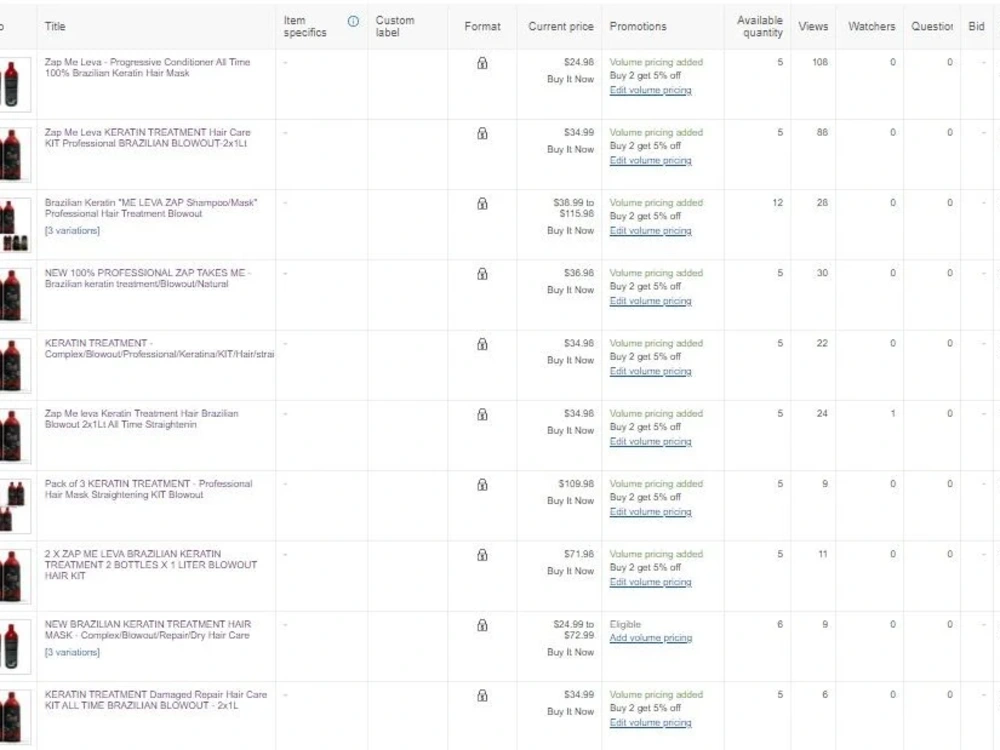Click format icon for Pack of 3 KERATIN TREATMENT

[x=482, y=484]
